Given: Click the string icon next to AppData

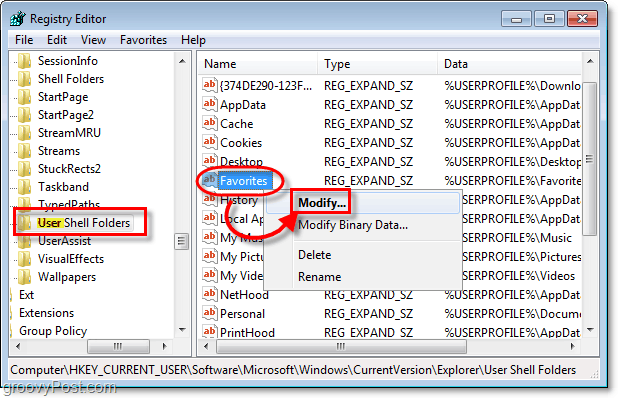Looking at the screenshot, I should pos(209,104).
